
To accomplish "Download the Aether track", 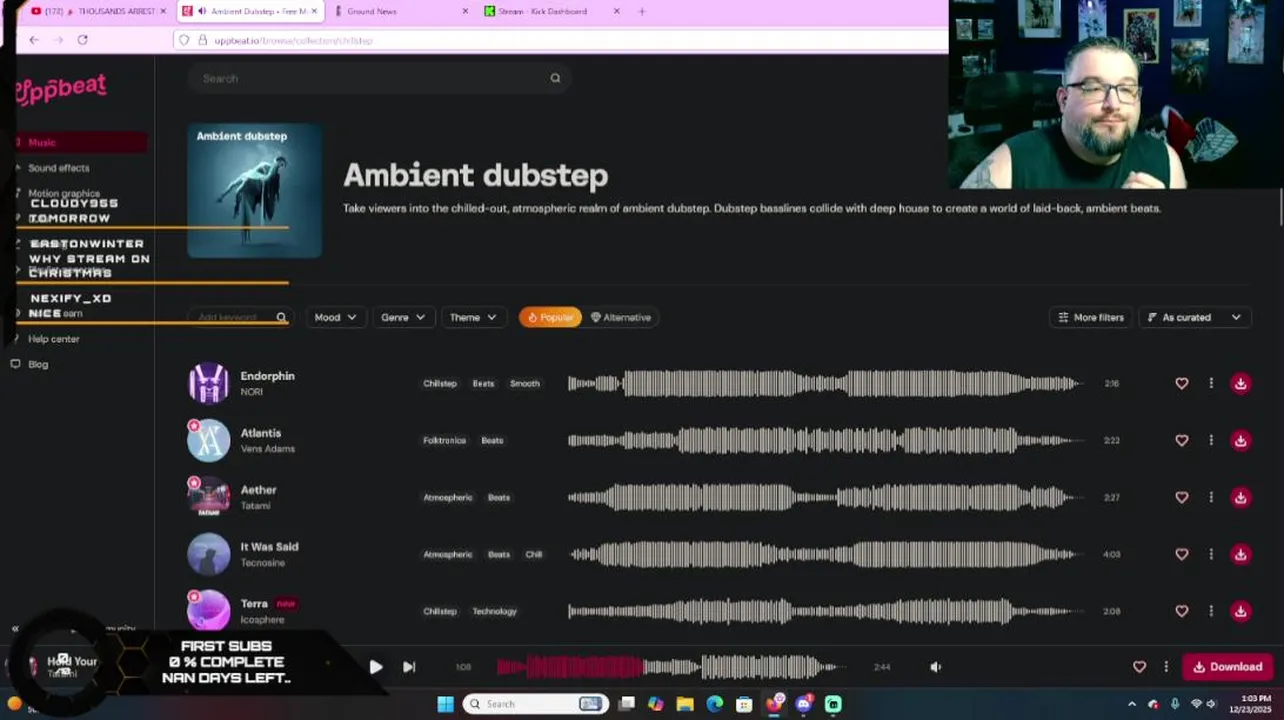I will click(1240, 497).
